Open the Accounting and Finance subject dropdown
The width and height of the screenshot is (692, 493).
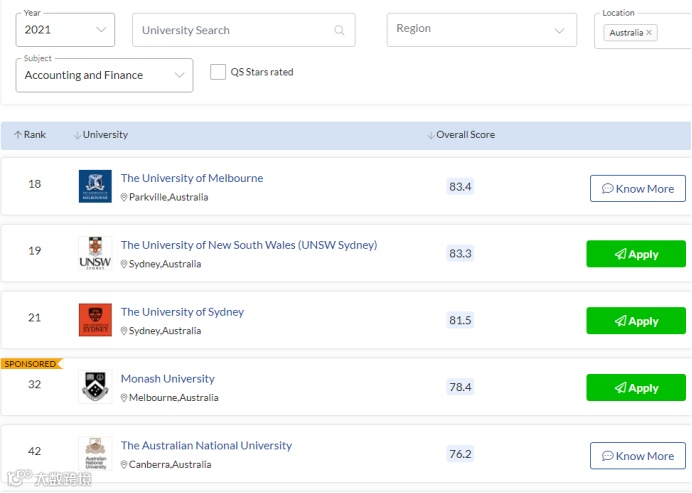point(104,75)
